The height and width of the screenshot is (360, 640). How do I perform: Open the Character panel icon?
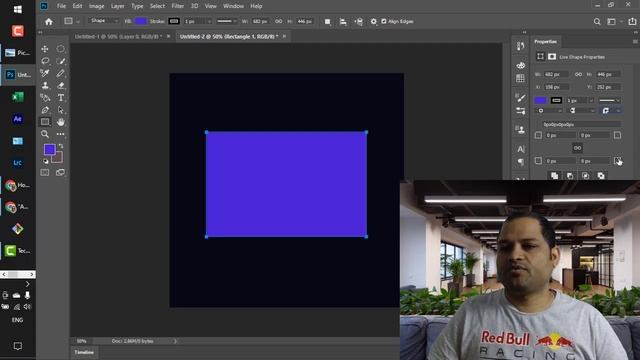click(x=520, y=149)
